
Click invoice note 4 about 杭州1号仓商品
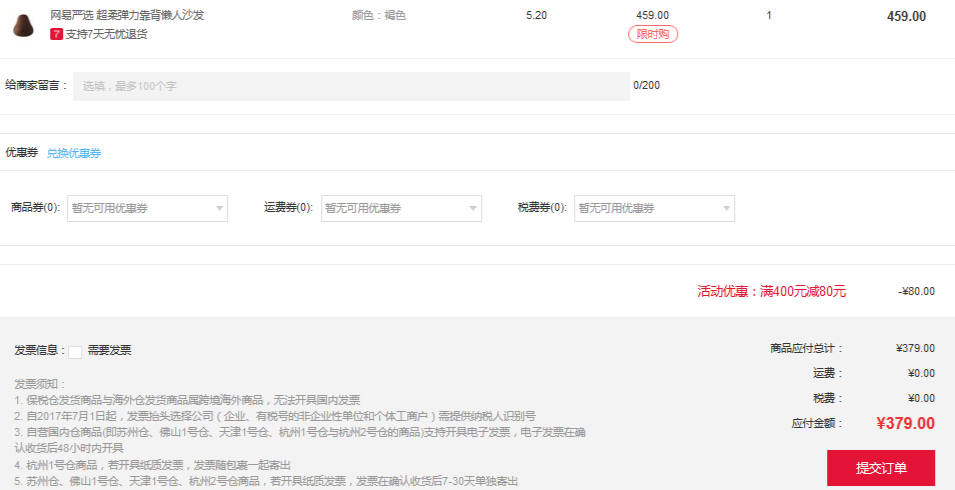click(x=153, y=465)
